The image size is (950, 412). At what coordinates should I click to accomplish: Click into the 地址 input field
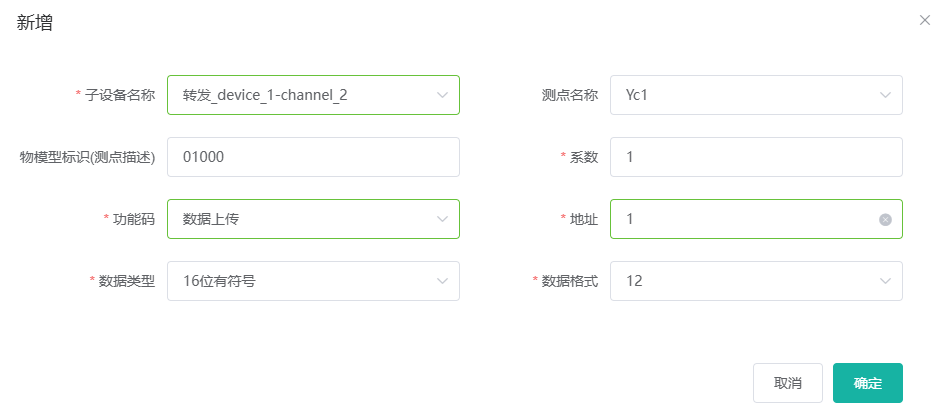tap(745, 219)
